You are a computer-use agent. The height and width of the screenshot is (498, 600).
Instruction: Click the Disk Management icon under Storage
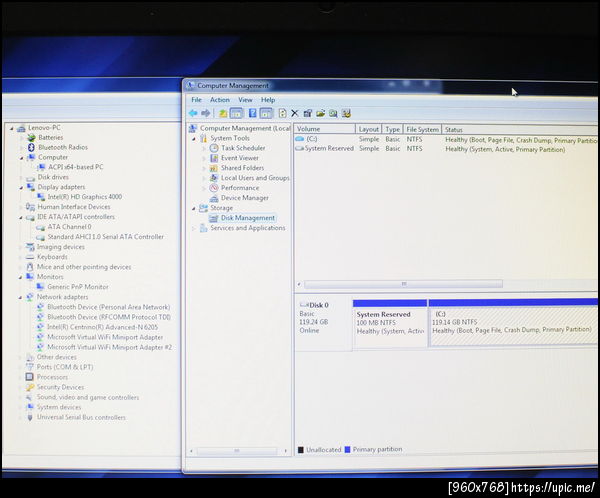[x=214, y=218]
